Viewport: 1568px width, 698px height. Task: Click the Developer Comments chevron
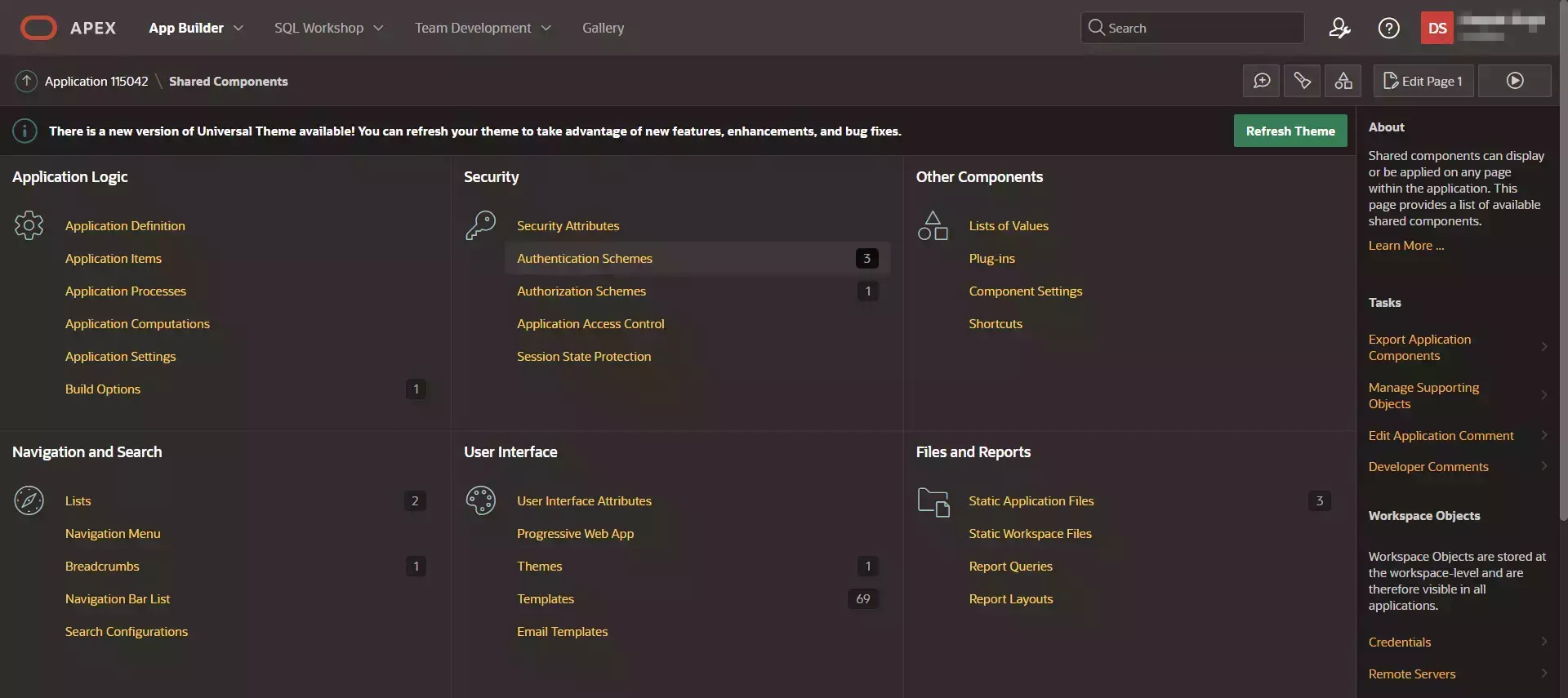1543,466
